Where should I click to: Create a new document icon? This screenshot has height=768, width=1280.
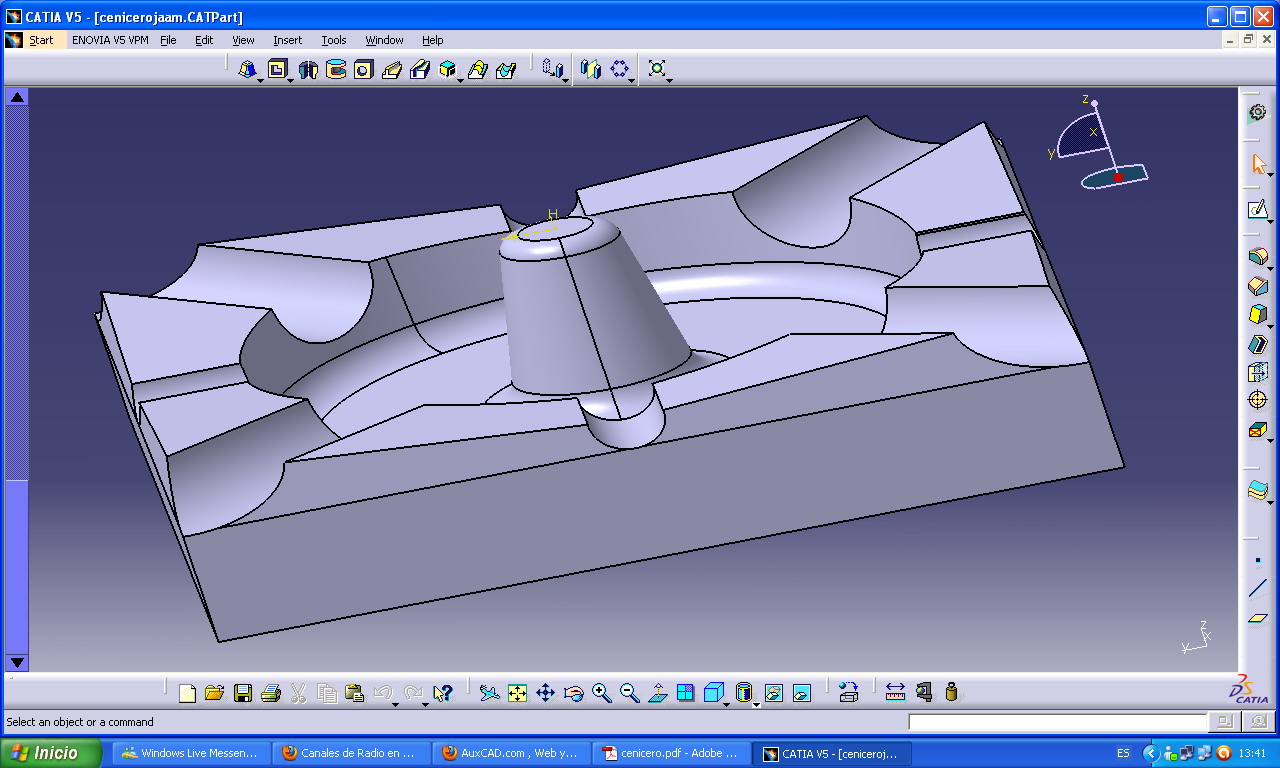(x=186, y=692)
